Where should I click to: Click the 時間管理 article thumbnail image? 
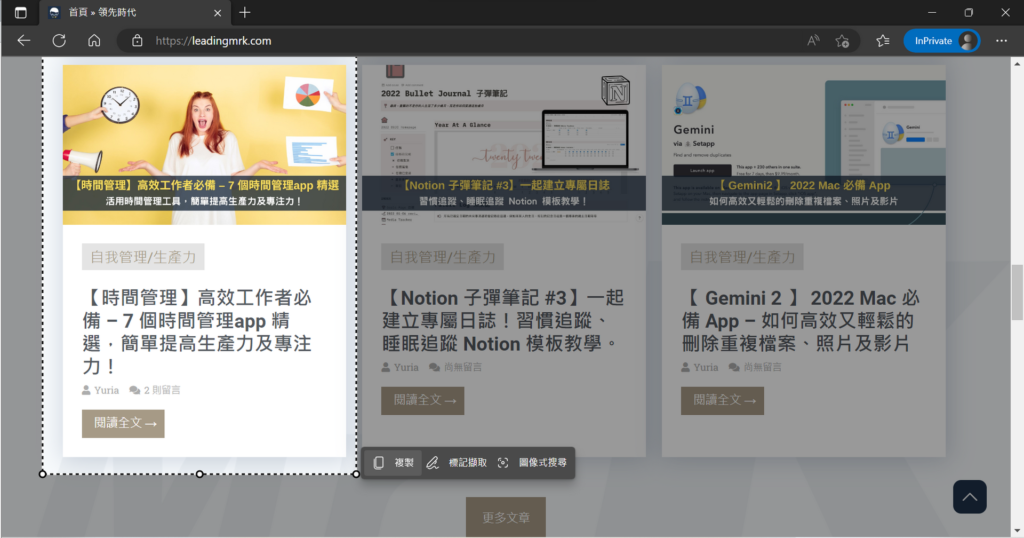204,144
